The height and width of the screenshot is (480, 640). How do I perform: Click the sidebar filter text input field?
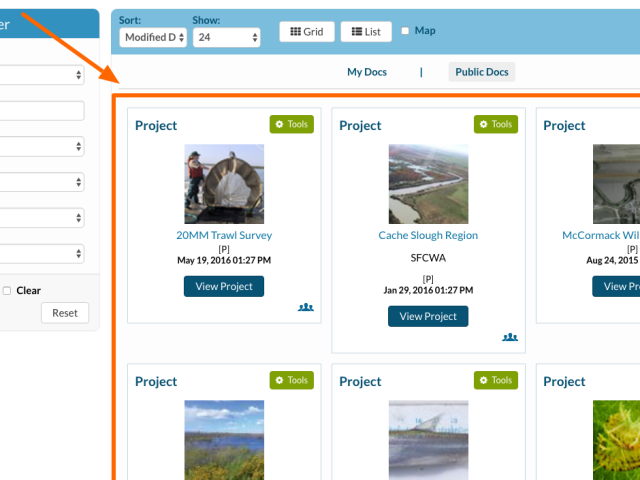(42, 111)
